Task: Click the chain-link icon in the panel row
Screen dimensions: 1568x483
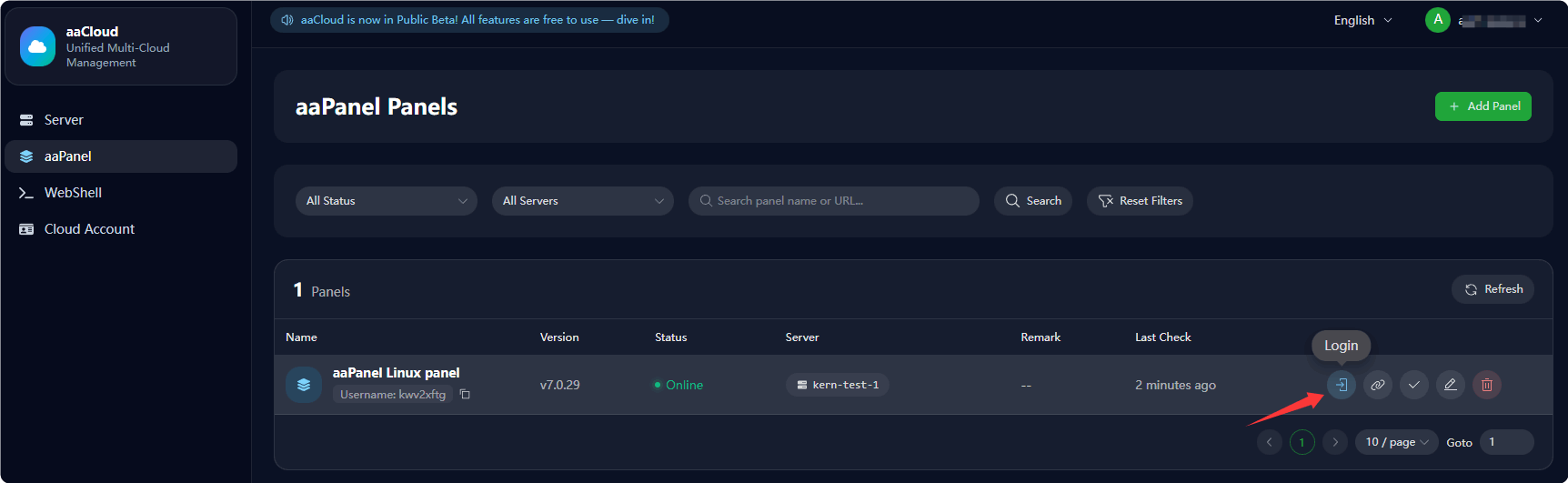Action: [1378, 385]
